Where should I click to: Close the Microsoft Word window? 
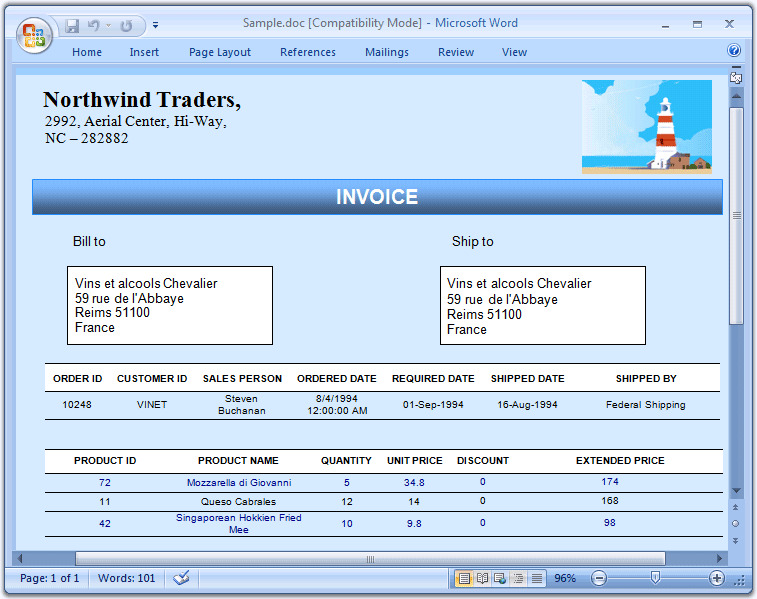tap(729, 24)
